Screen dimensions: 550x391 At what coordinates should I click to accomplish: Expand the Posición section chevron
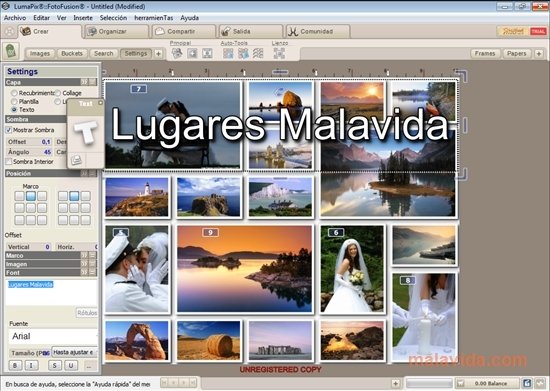coord(84,173)
